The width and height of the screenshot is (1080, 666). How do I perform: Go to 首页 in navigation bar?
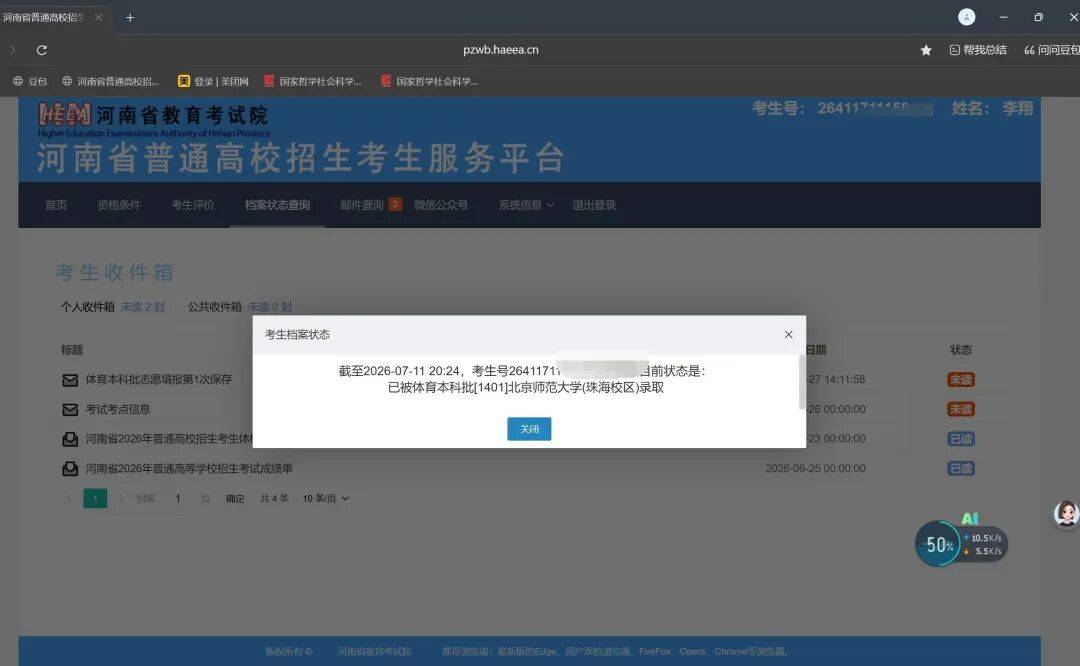[56, 205]
